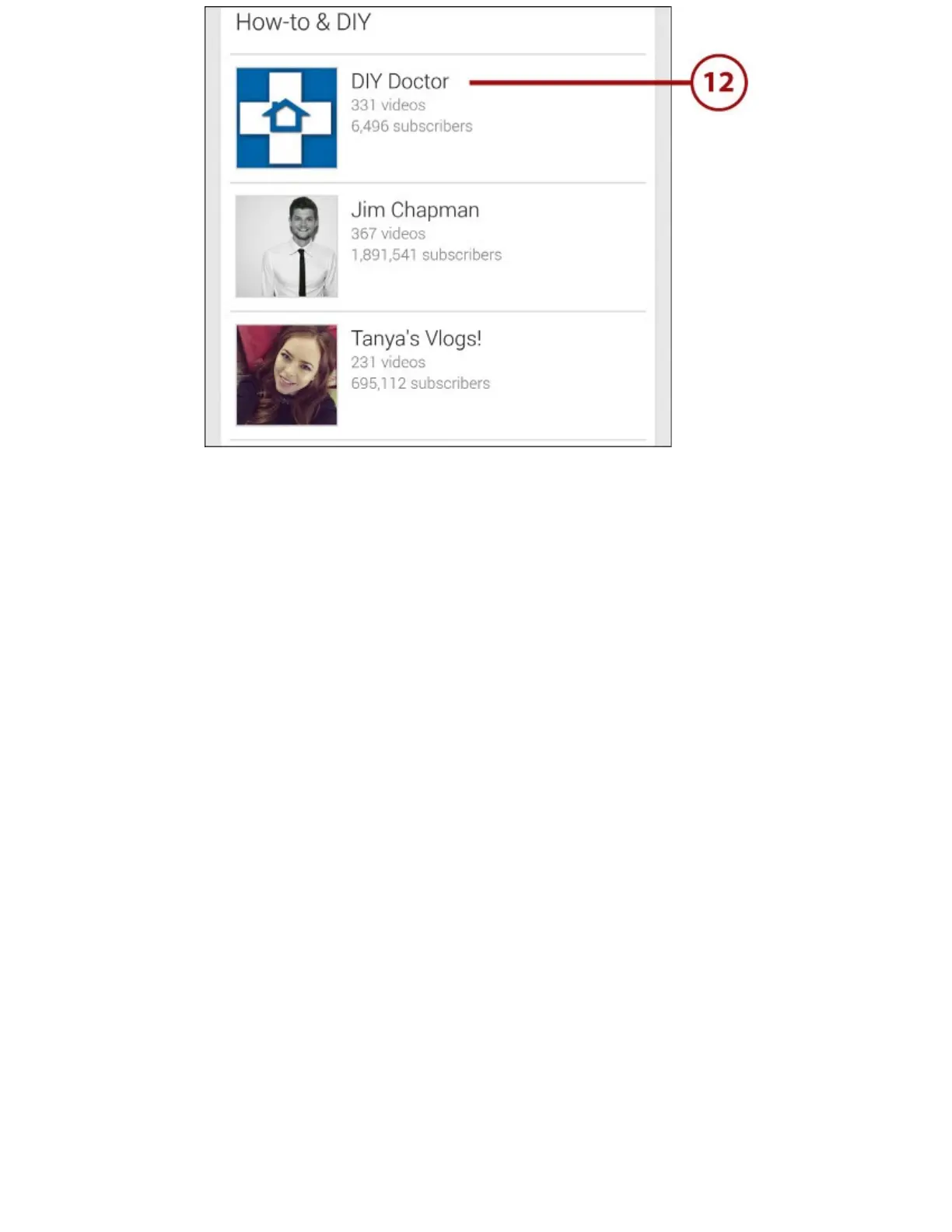Image resolution: width=952 pixels, height=1232 pixels.
Task: Click the 331 videos count for DIY Doctor
Action: (x=388, y=105)
